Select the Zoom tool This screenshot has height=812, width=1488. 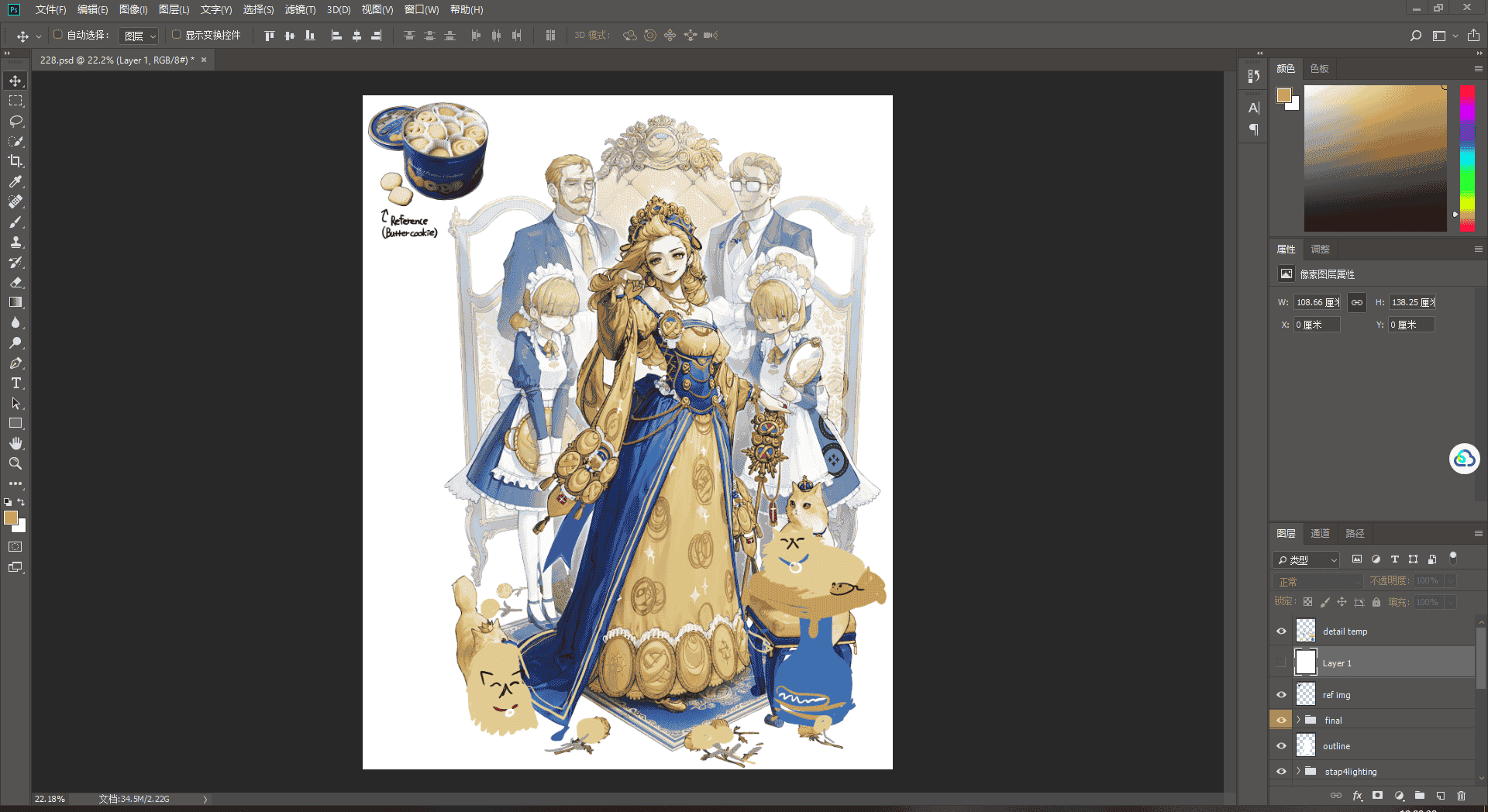pos(15,463)
